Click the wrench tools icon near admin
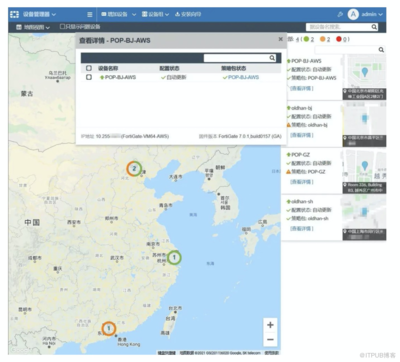 [x=340, y=14]
